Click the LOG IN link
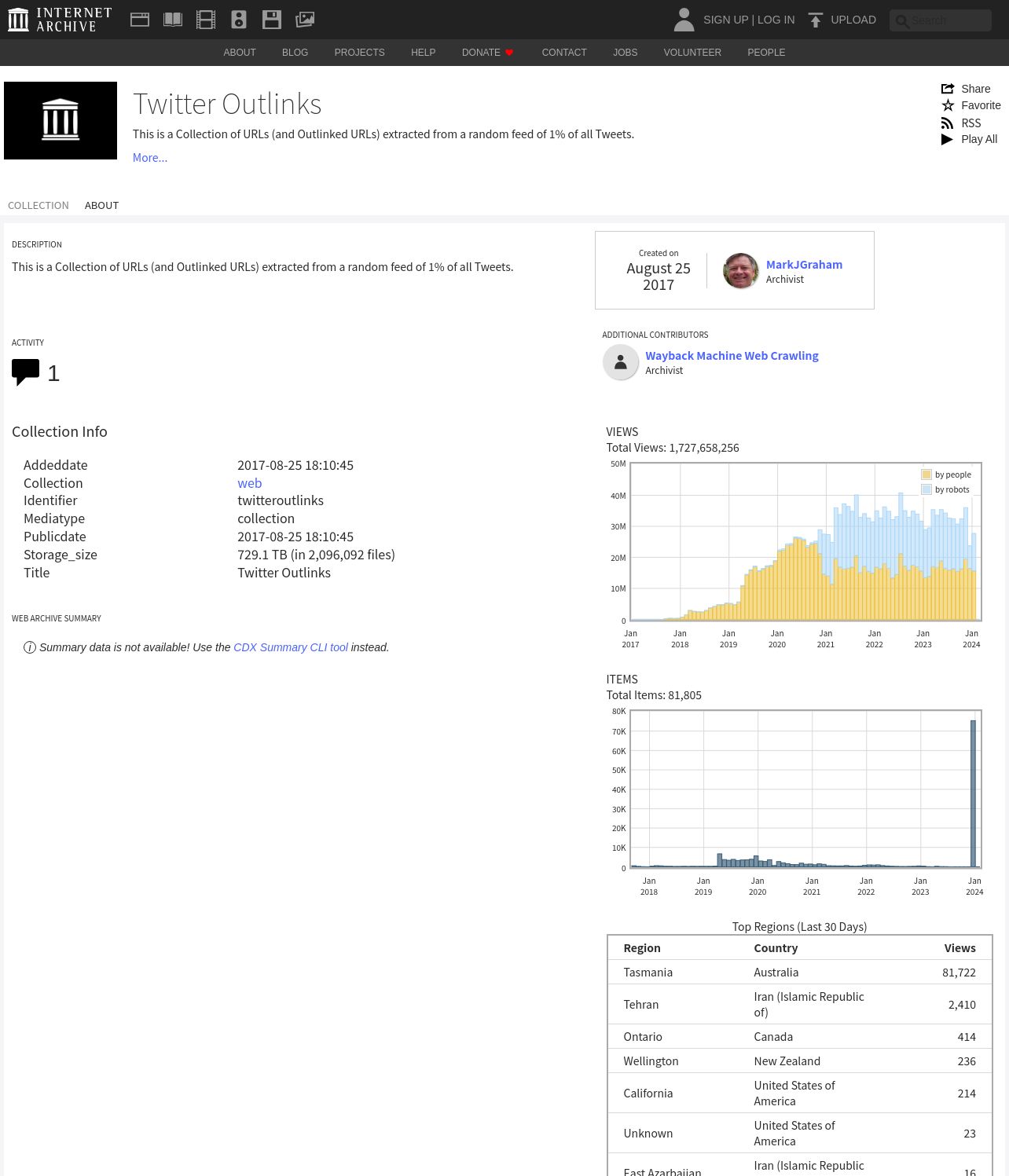The height and width of the screenshot is (1176, 1009). 776,20
